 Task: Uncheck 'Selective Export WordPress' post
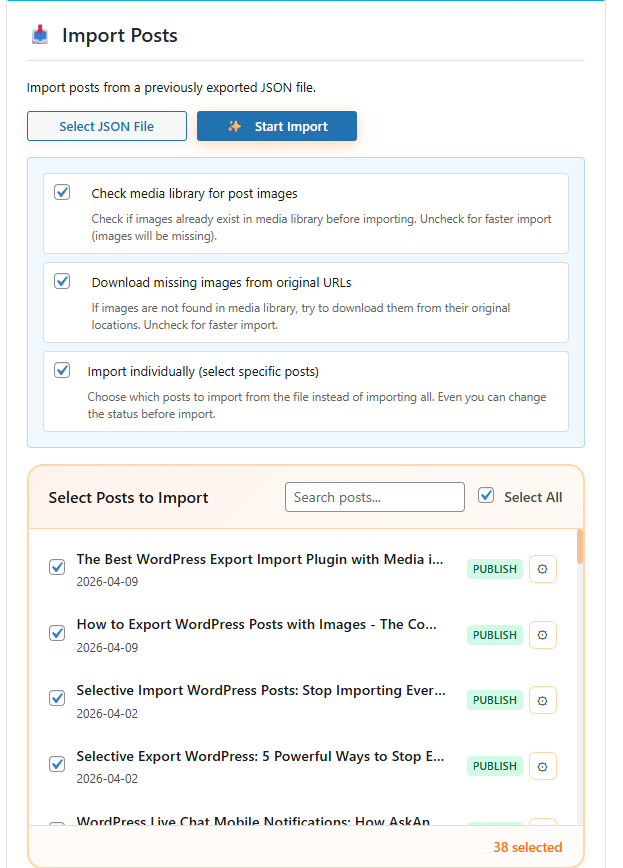[57, 764]
